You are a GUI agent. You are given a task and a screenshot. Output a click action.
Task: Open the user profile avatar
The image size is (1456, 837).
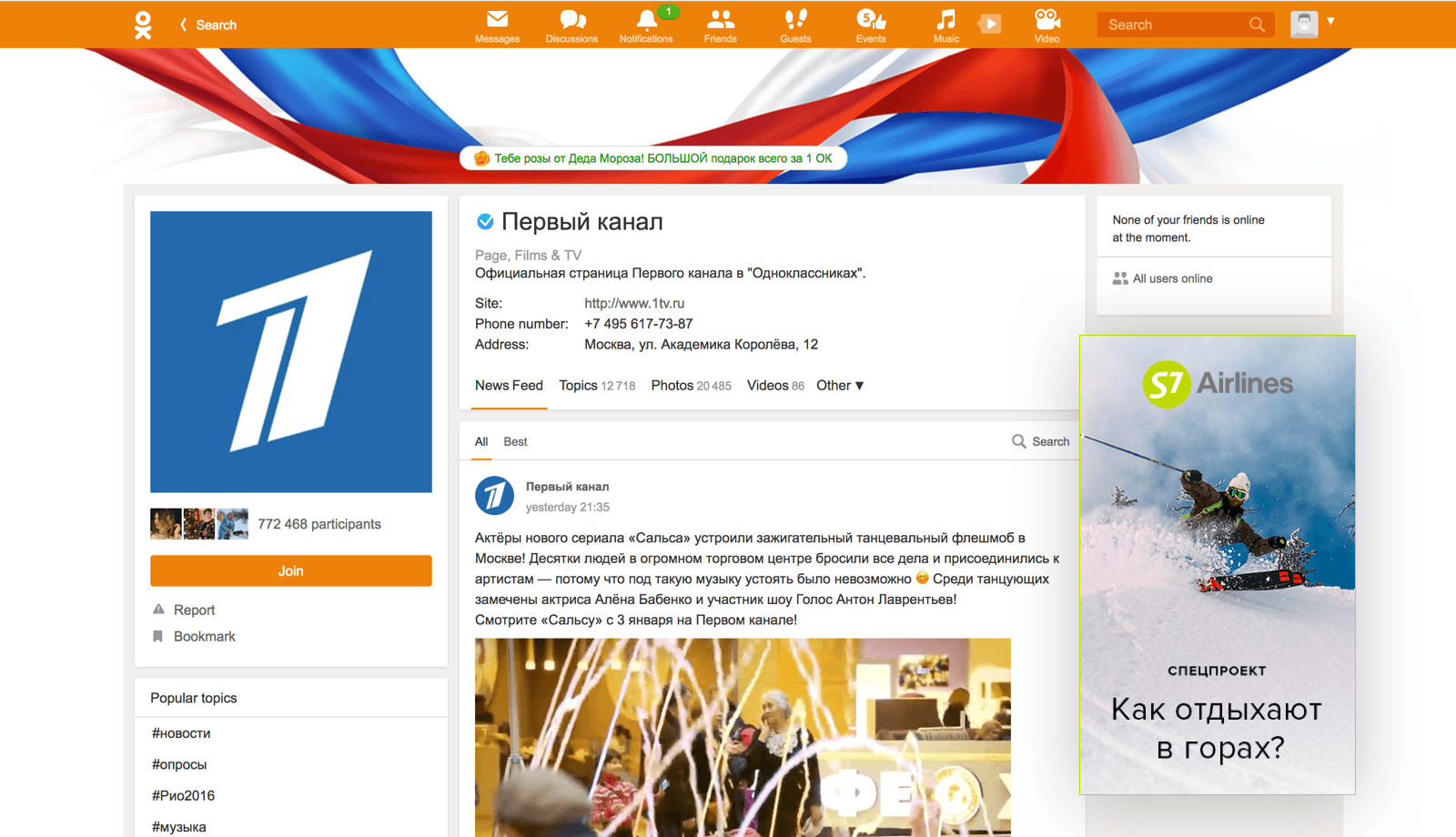point(1304,24)
